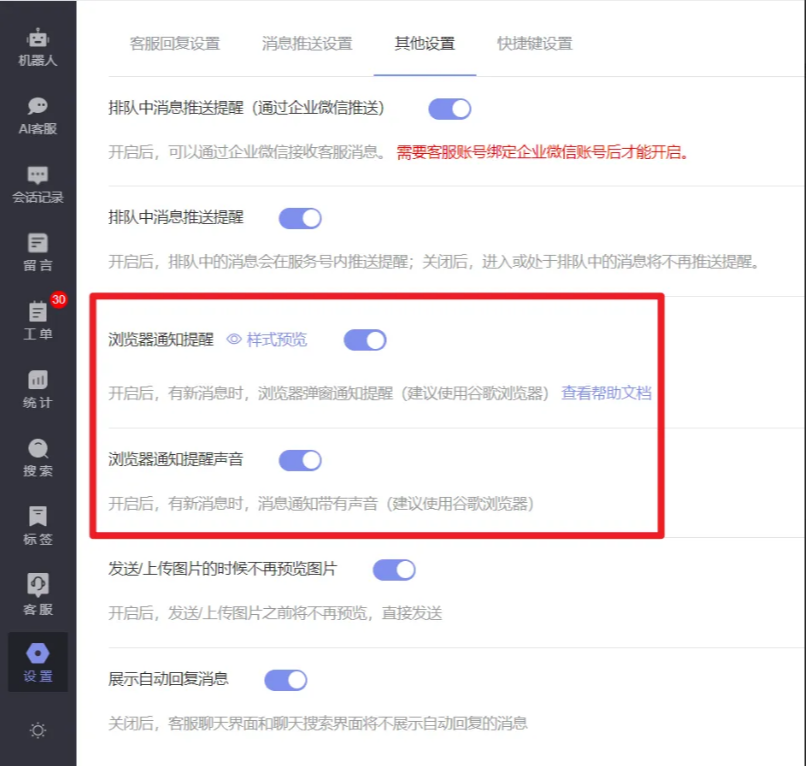Open the 工单 tickets section

(x=38, y=321)
